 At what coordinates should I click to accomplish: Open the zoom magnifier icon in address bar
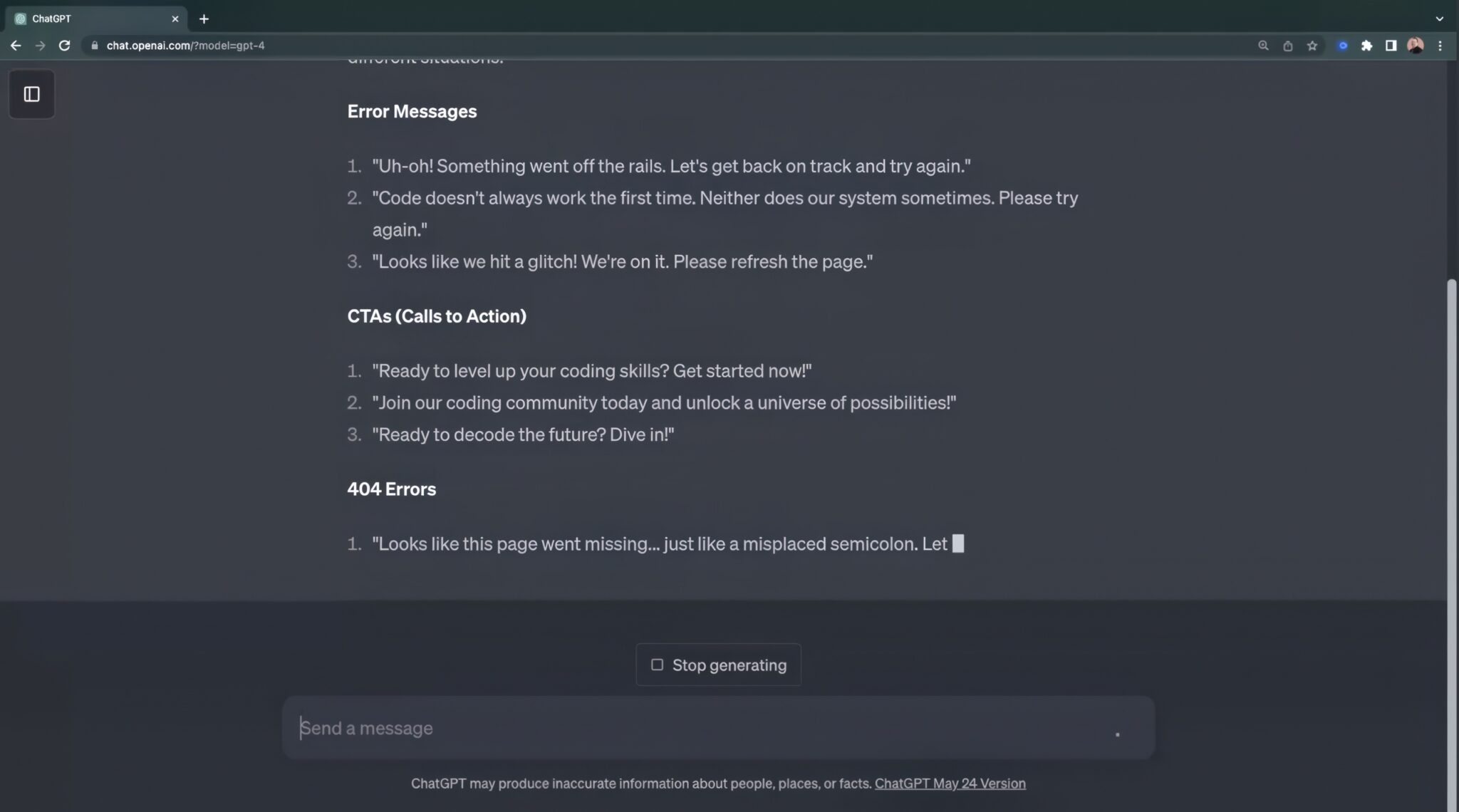coord(1263,46)
